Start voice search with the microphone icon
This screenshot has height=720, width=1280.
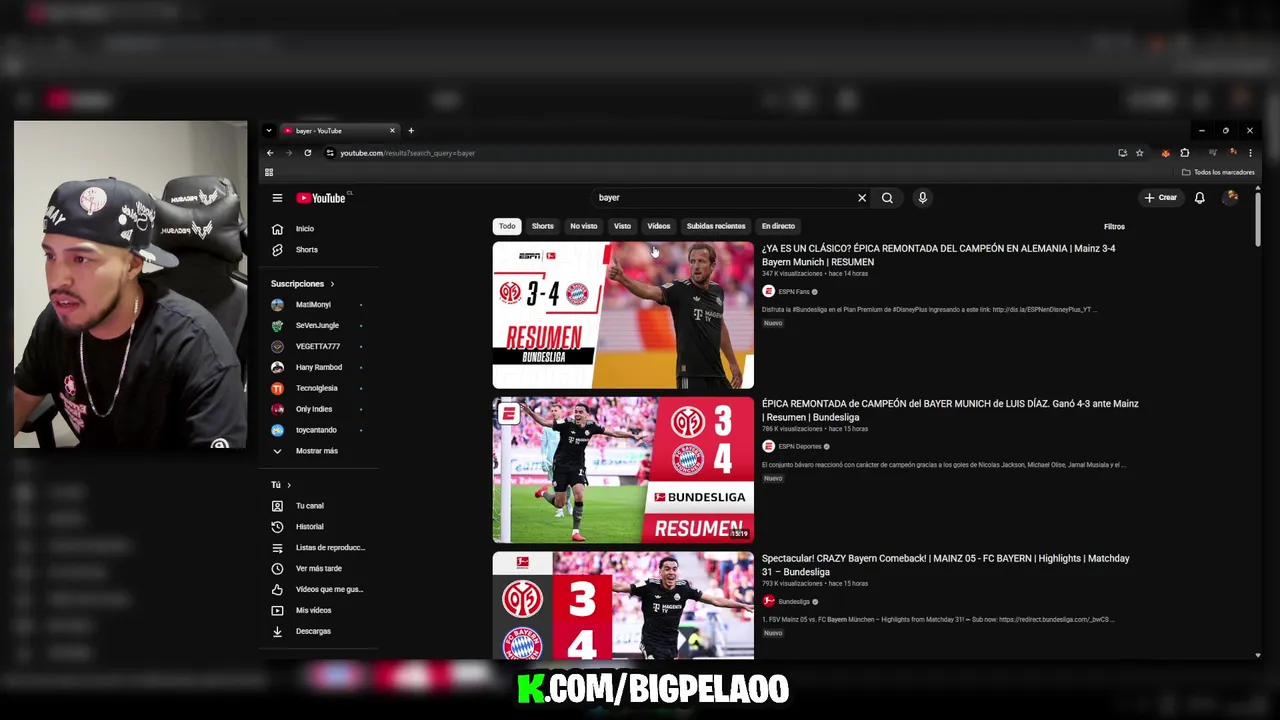(922, 198)
